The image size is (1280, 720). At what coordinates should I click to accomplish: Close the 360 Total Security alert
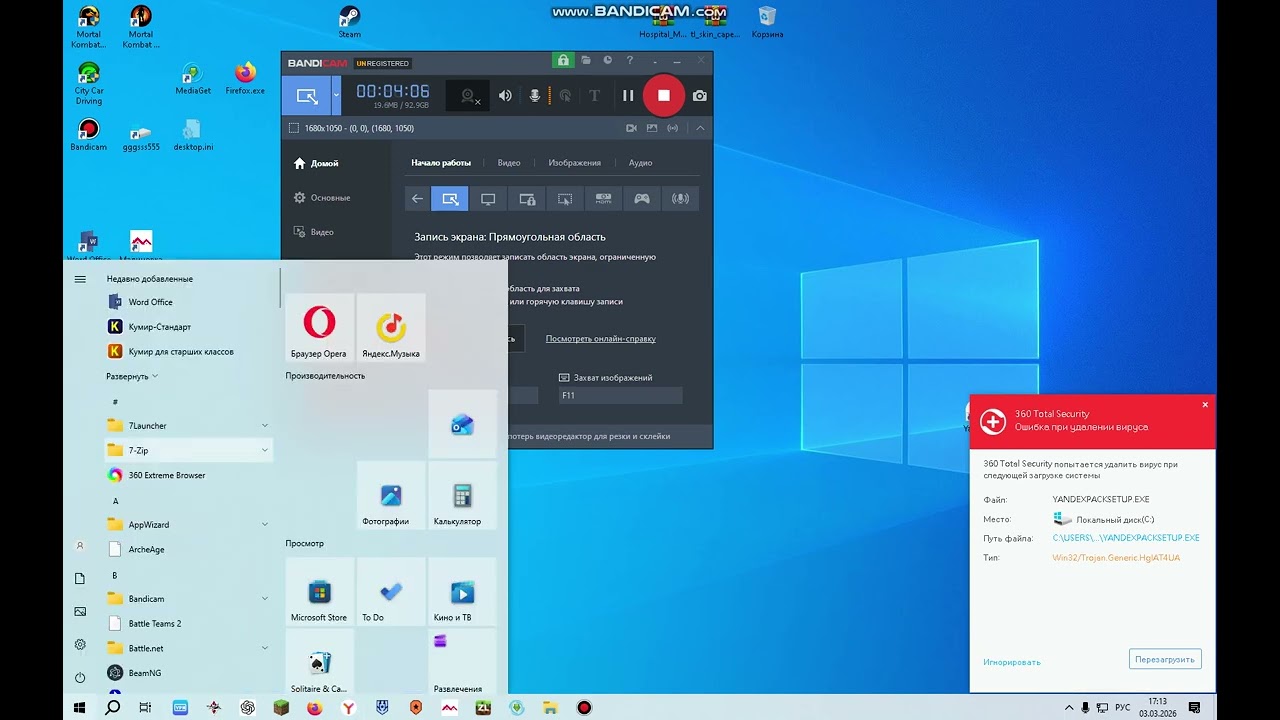pos(1205,405)
